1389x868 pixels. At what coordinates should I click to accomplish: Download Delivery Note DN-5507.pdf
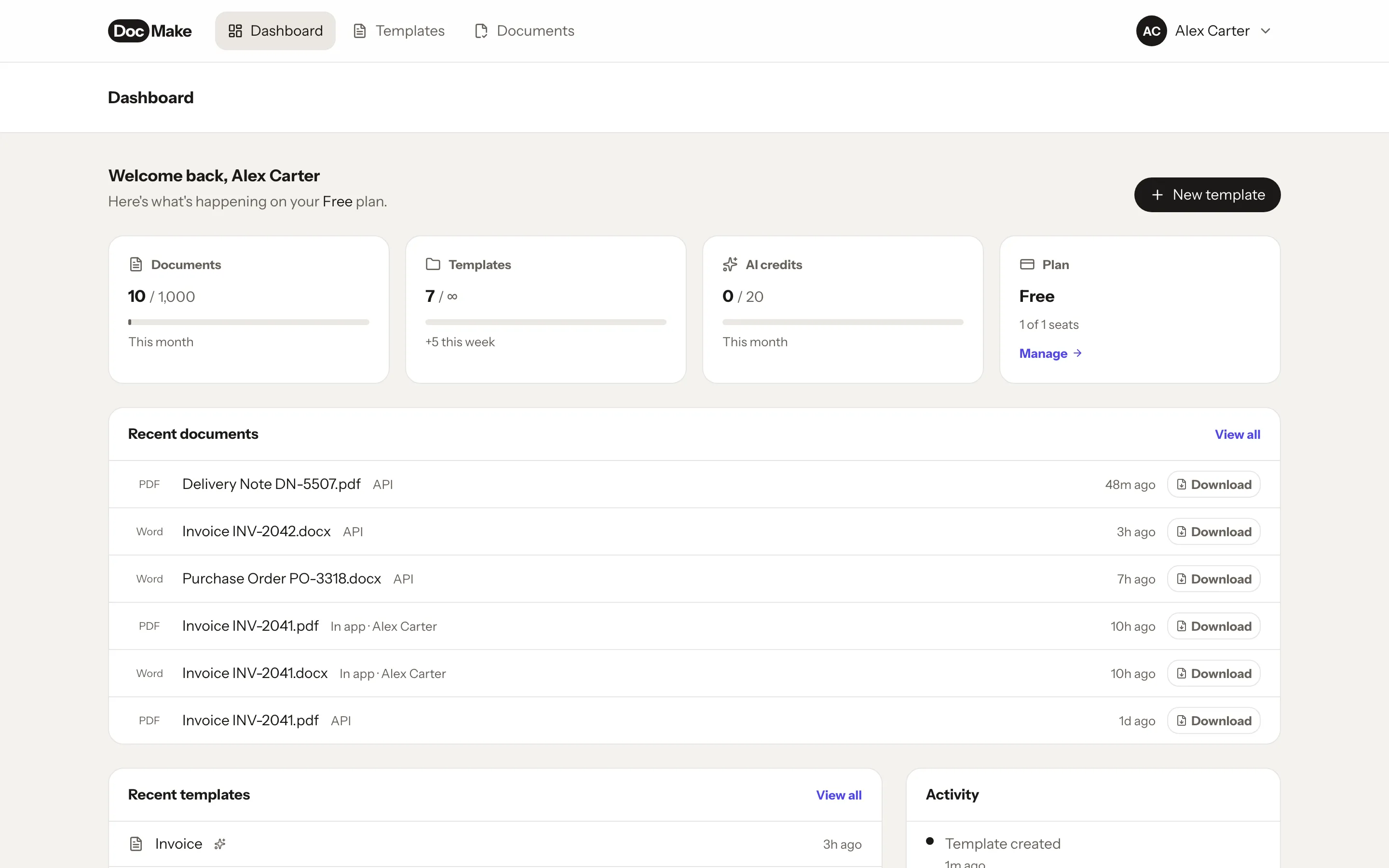click(1213, 485)
